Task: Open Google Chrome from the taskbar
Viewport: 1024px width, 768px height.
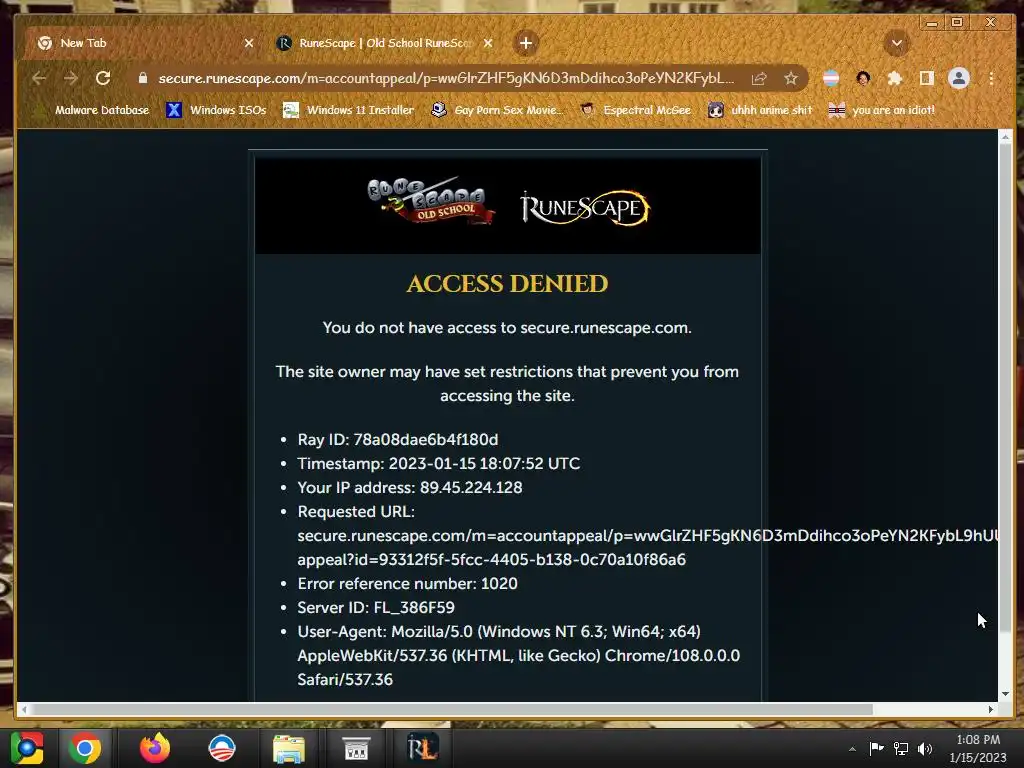Action: click(86, 748)
